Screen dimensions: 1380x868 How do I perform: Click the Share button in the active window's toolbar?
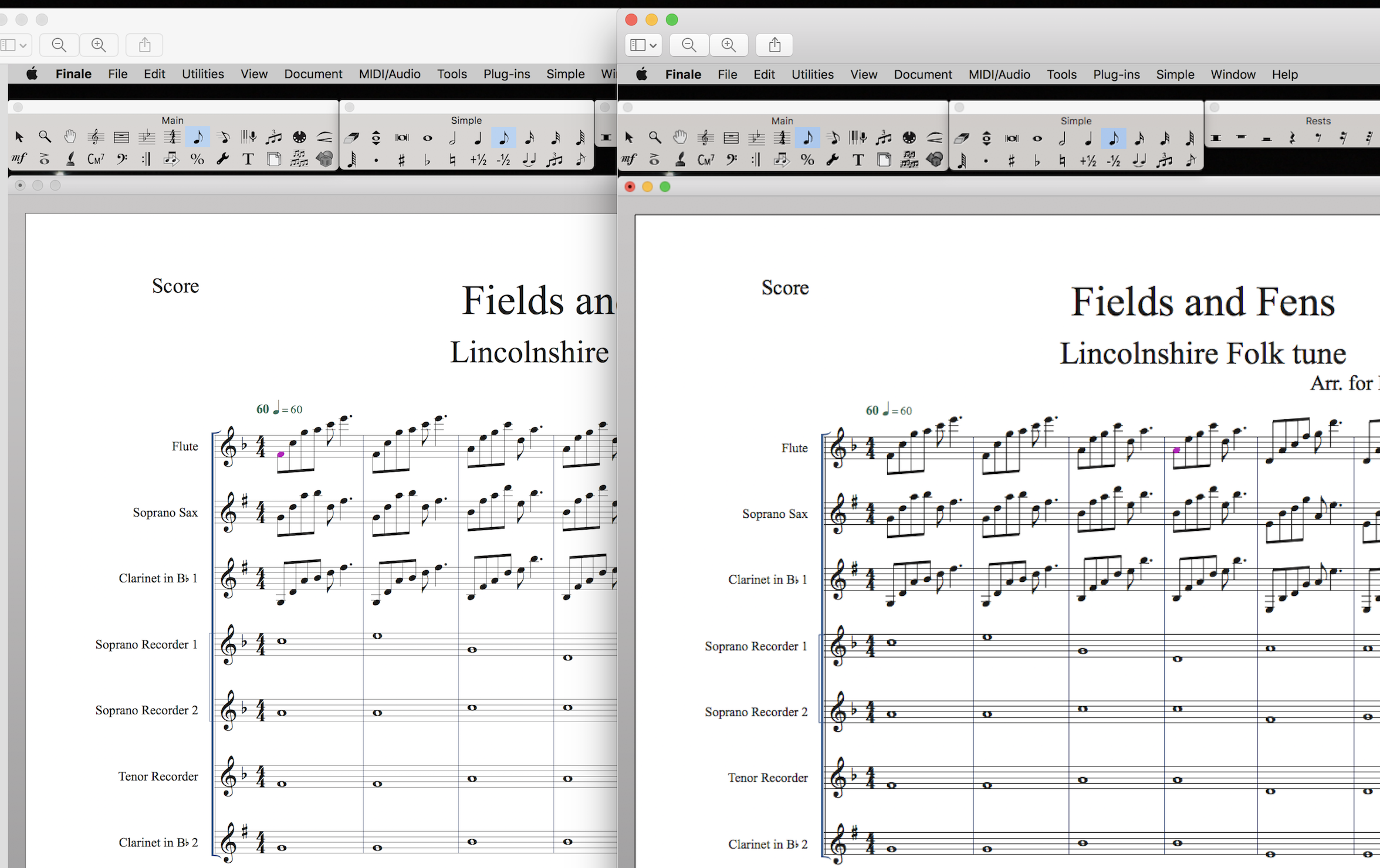point(774,45)
